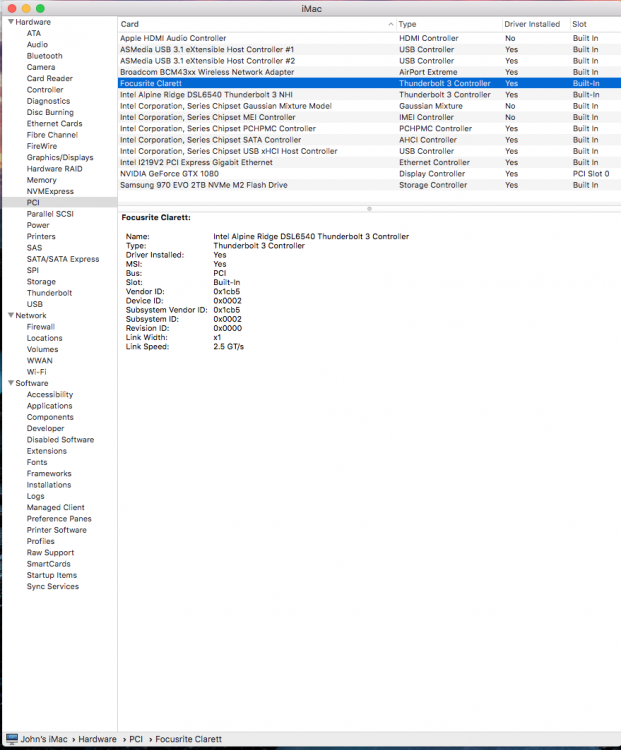Image resolution: width=621 pixels, height=750 pixels.
Task: Collapse the Hardware section triangle
Action: pos(11,22)
